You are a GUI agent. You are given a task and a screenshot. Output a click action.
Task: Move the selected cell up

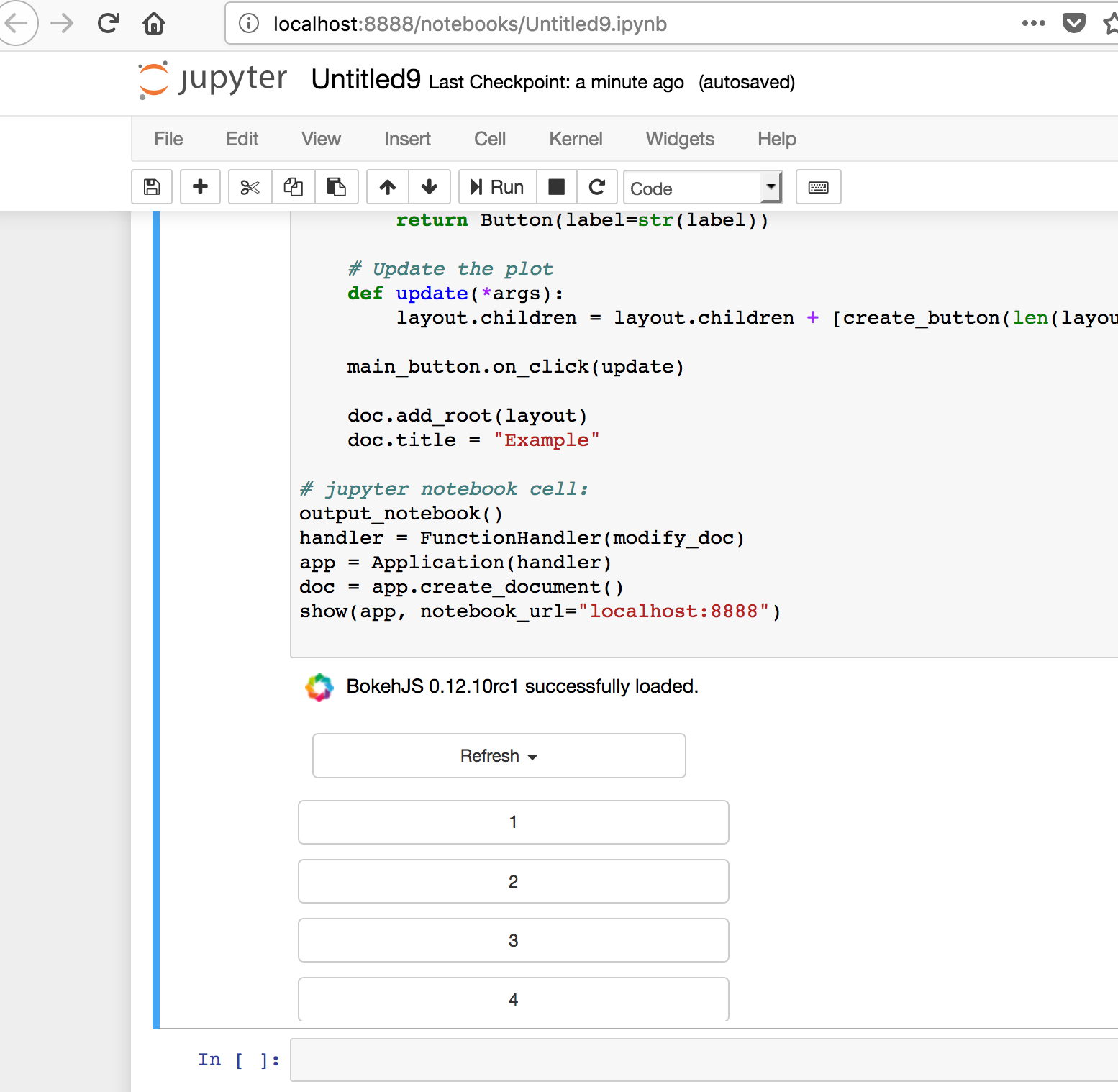tap(387, 187)
